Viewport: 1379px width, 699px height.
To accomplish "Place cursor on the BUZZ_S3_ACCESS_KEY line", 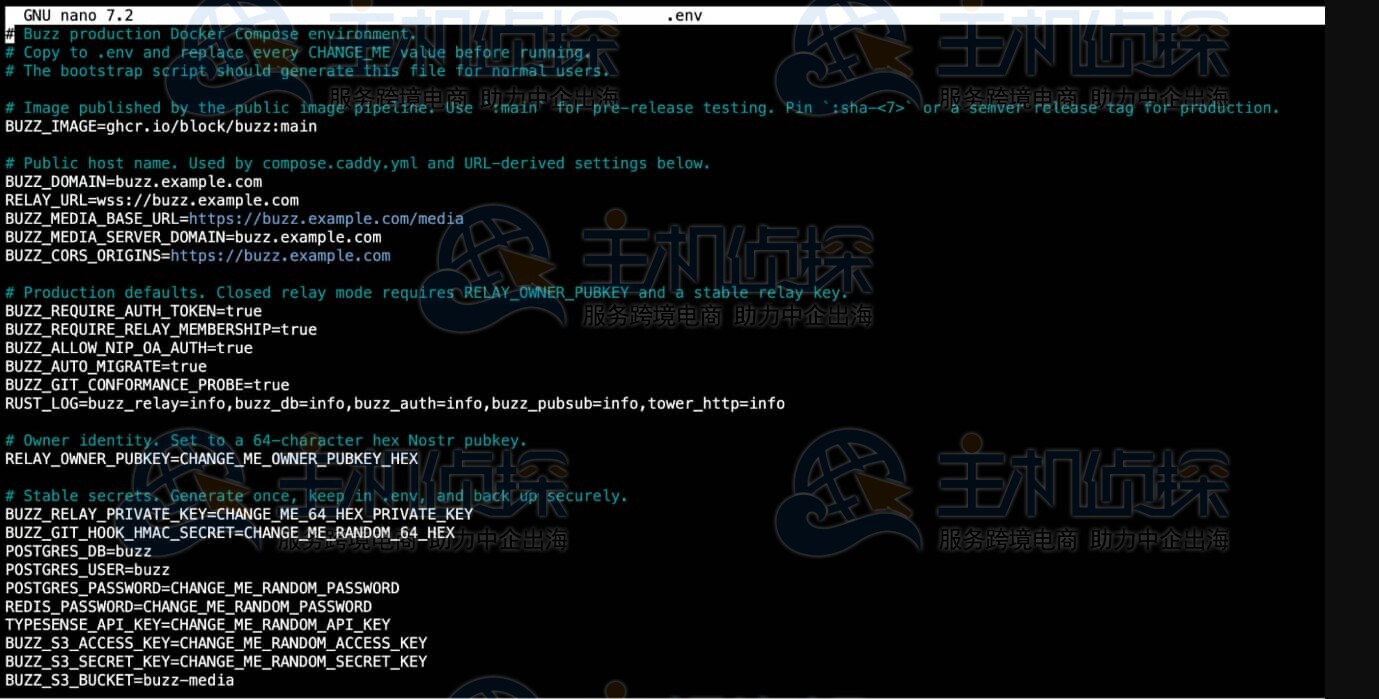I will [x=216, y=644].
